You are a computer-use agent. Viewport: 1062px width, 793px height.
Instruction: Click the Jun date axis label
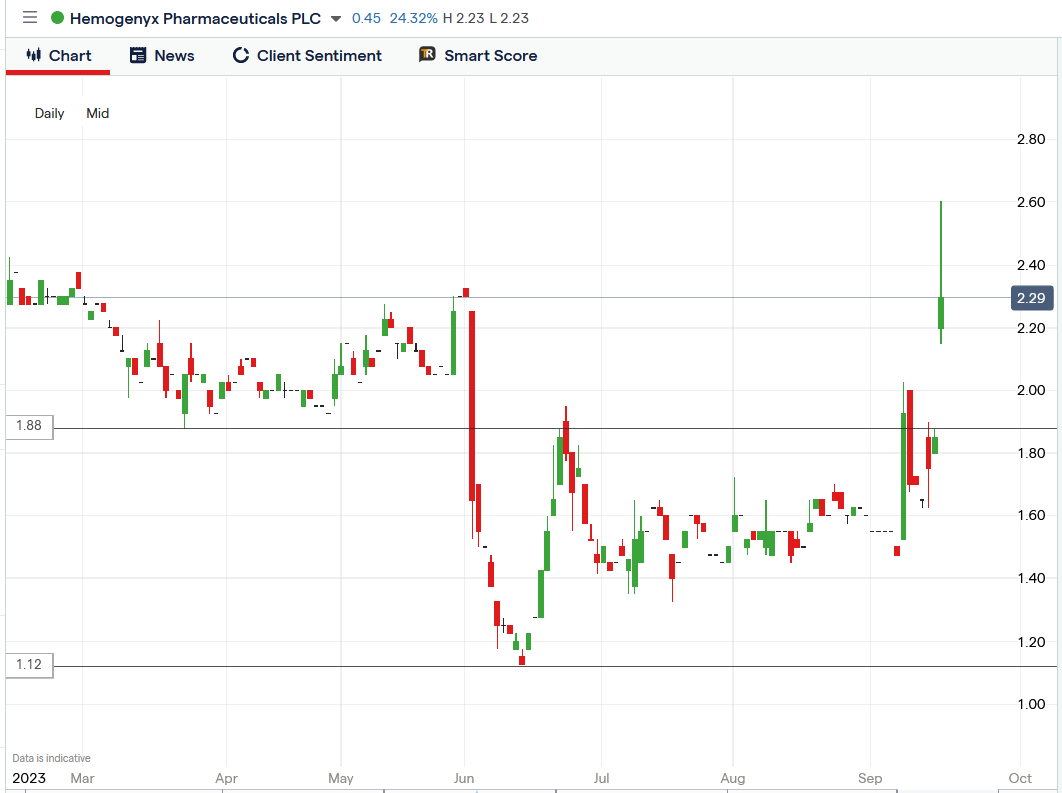point(464,778)
